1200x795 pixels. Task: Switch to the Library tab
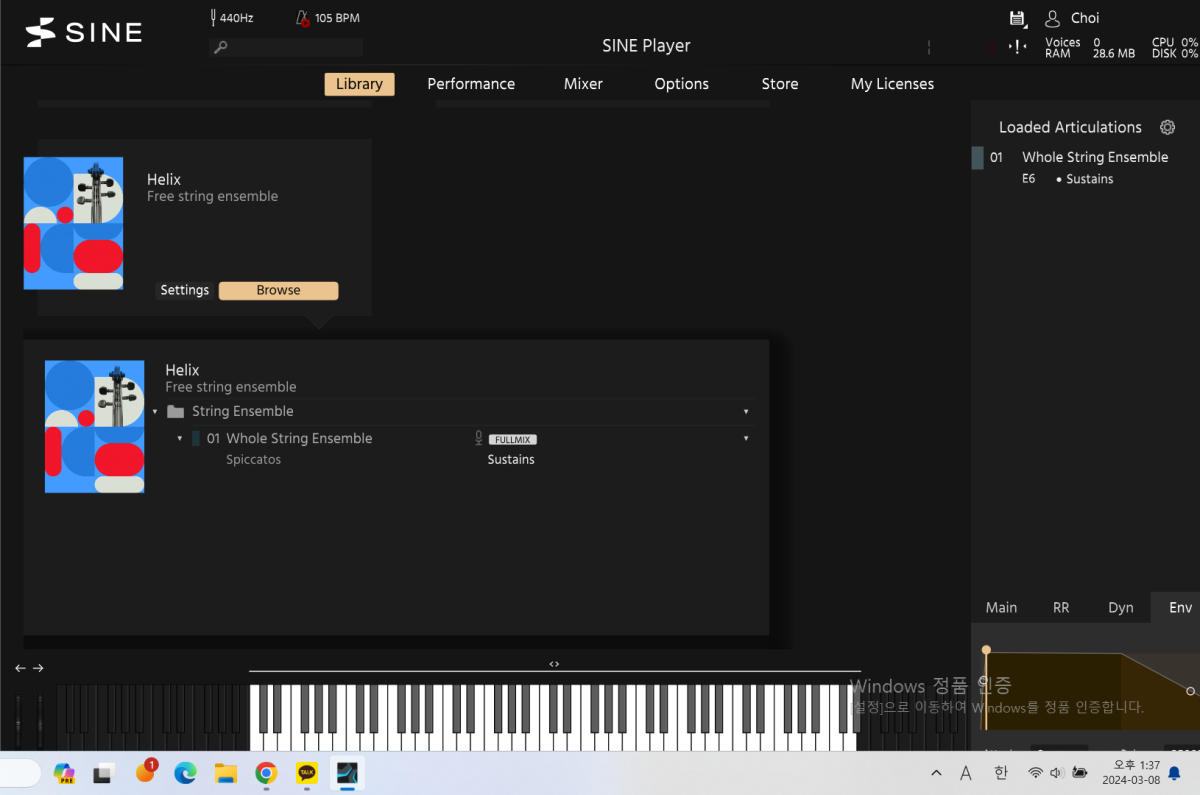[359, 84]
